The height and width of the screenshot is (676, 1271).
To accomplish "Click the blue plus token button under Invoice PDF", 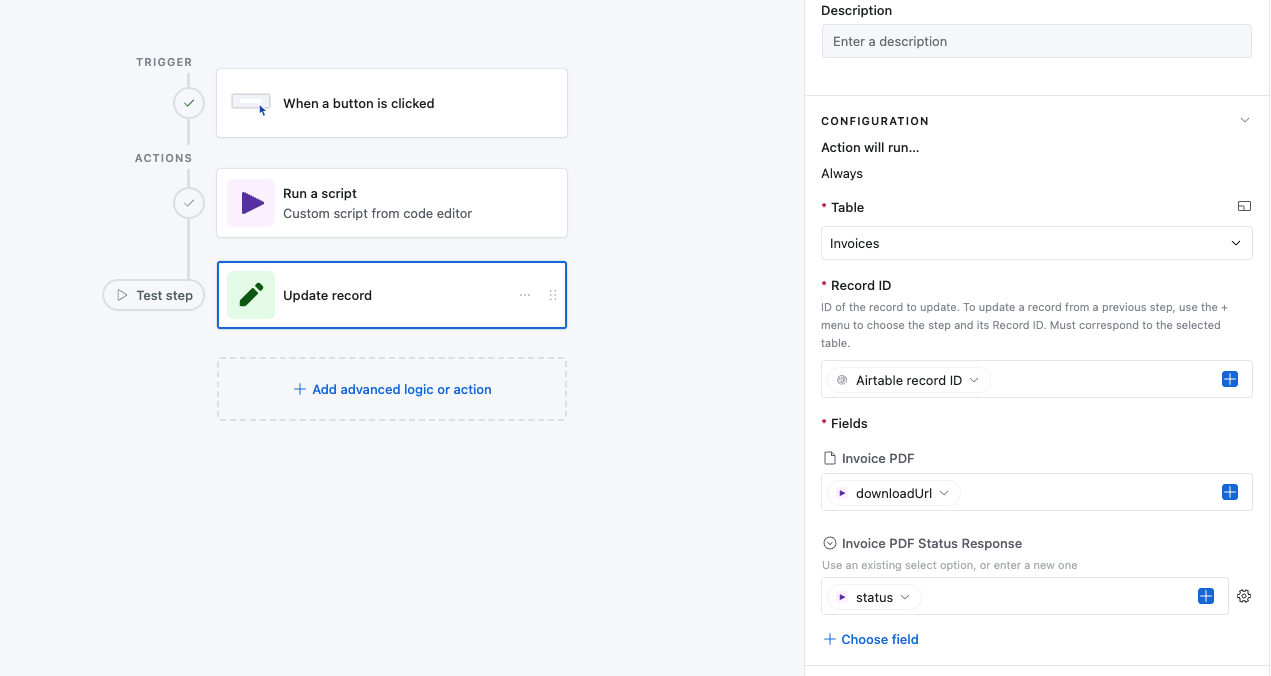I will point(1229,491).
